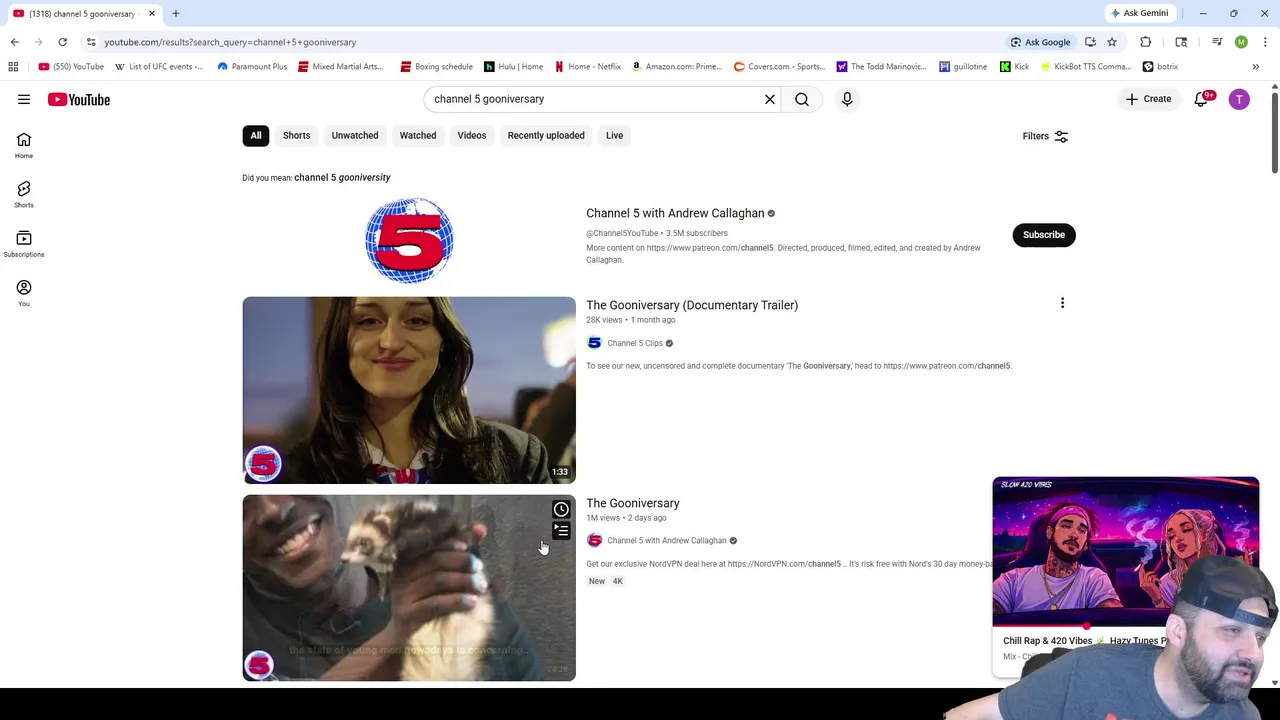Click the YouTube logo

pyautogui.click(x=79, y=99)
